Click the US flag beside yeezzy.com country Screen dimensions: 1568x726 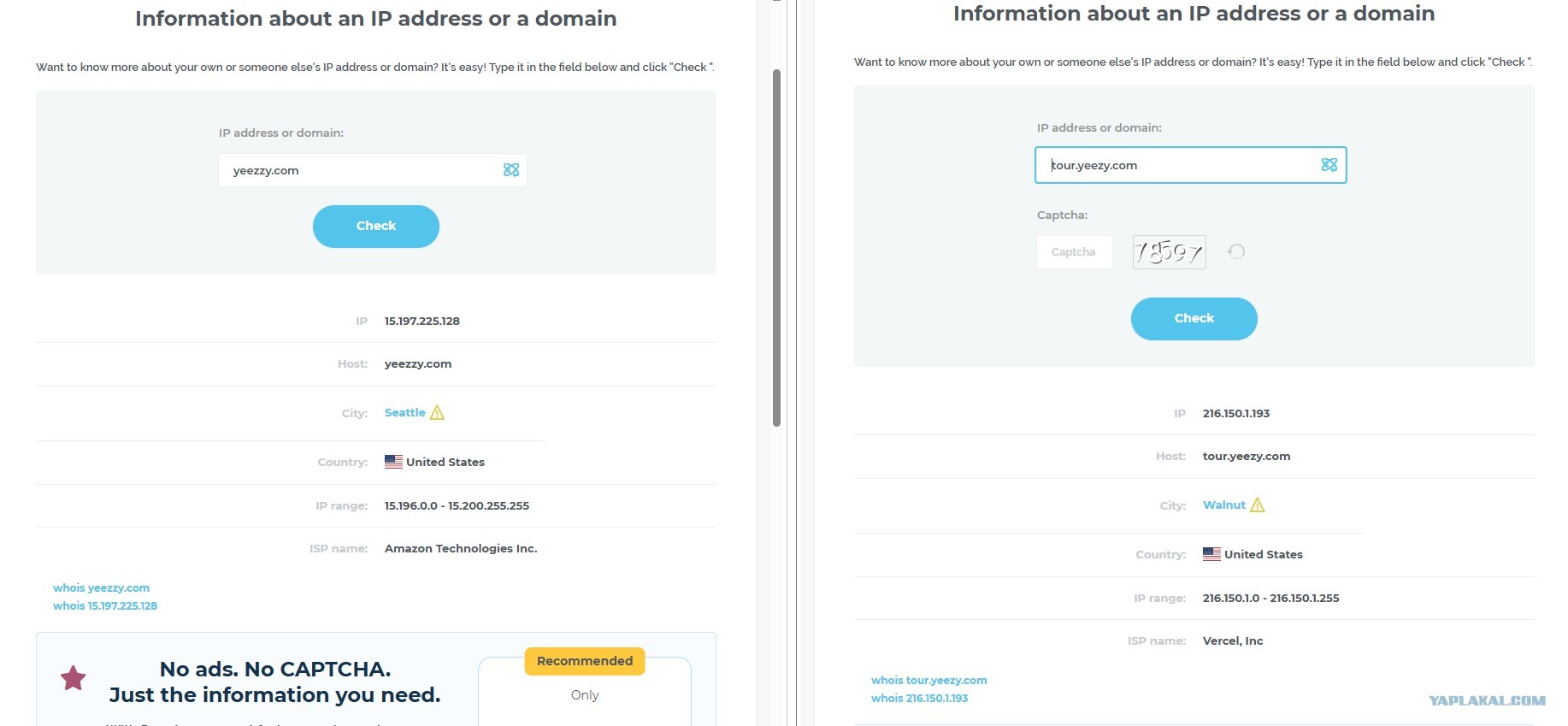(393, 462)
